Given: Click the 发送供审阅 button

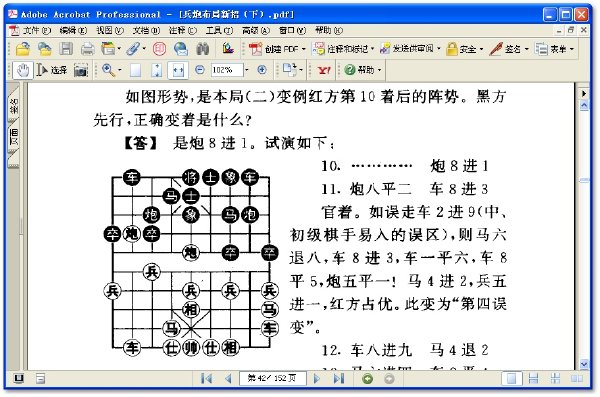Looking at the screenshot, I should click(x=407, y=49).
